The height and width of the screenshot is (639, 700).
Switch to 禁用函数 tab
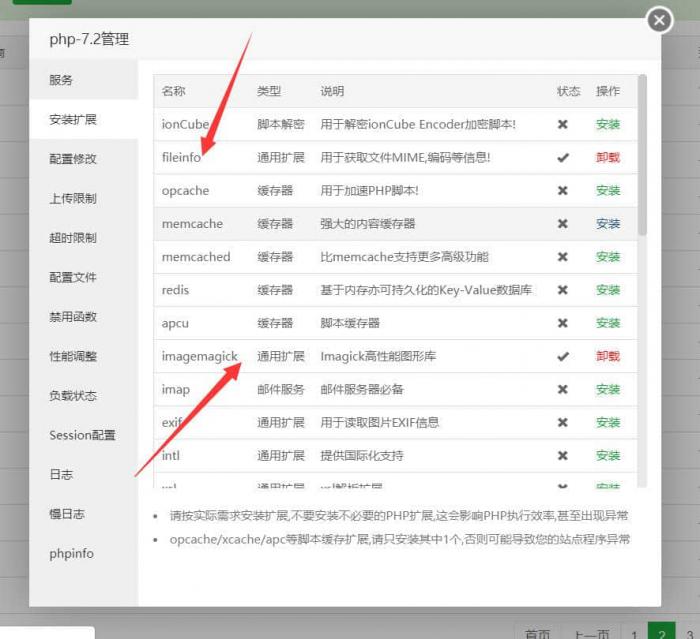click(73, 317)
